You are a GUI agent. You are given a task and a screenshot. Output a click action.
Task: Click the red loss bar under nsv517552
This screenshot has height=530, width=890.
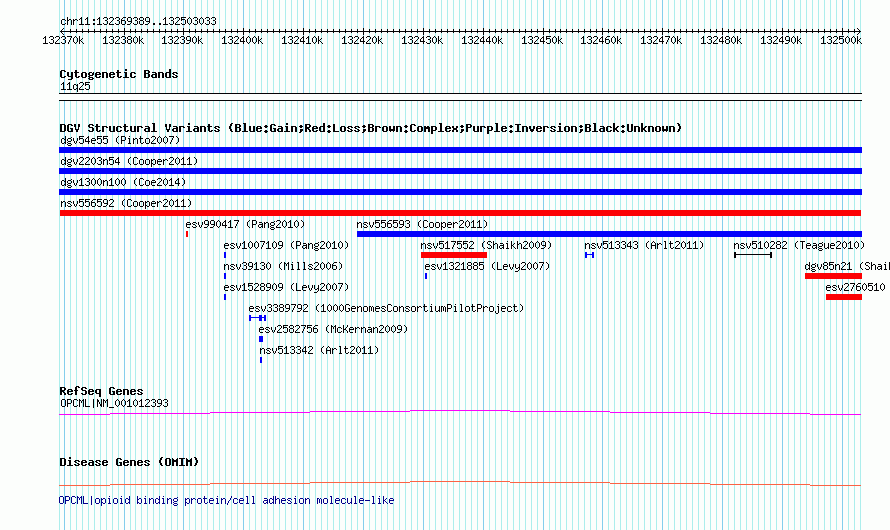coord(454,255)
